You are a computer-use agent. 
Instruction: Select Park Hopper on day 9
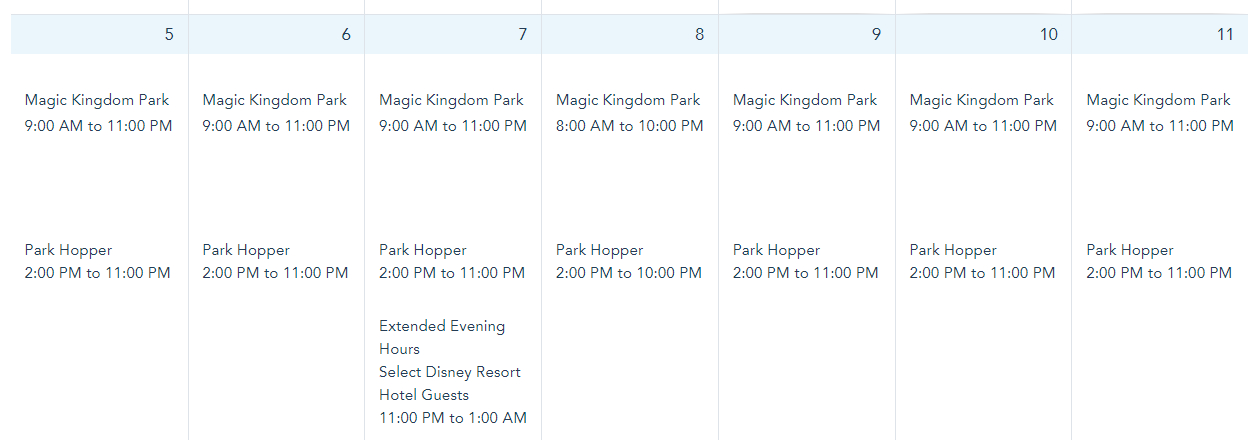tap(776, 250)
